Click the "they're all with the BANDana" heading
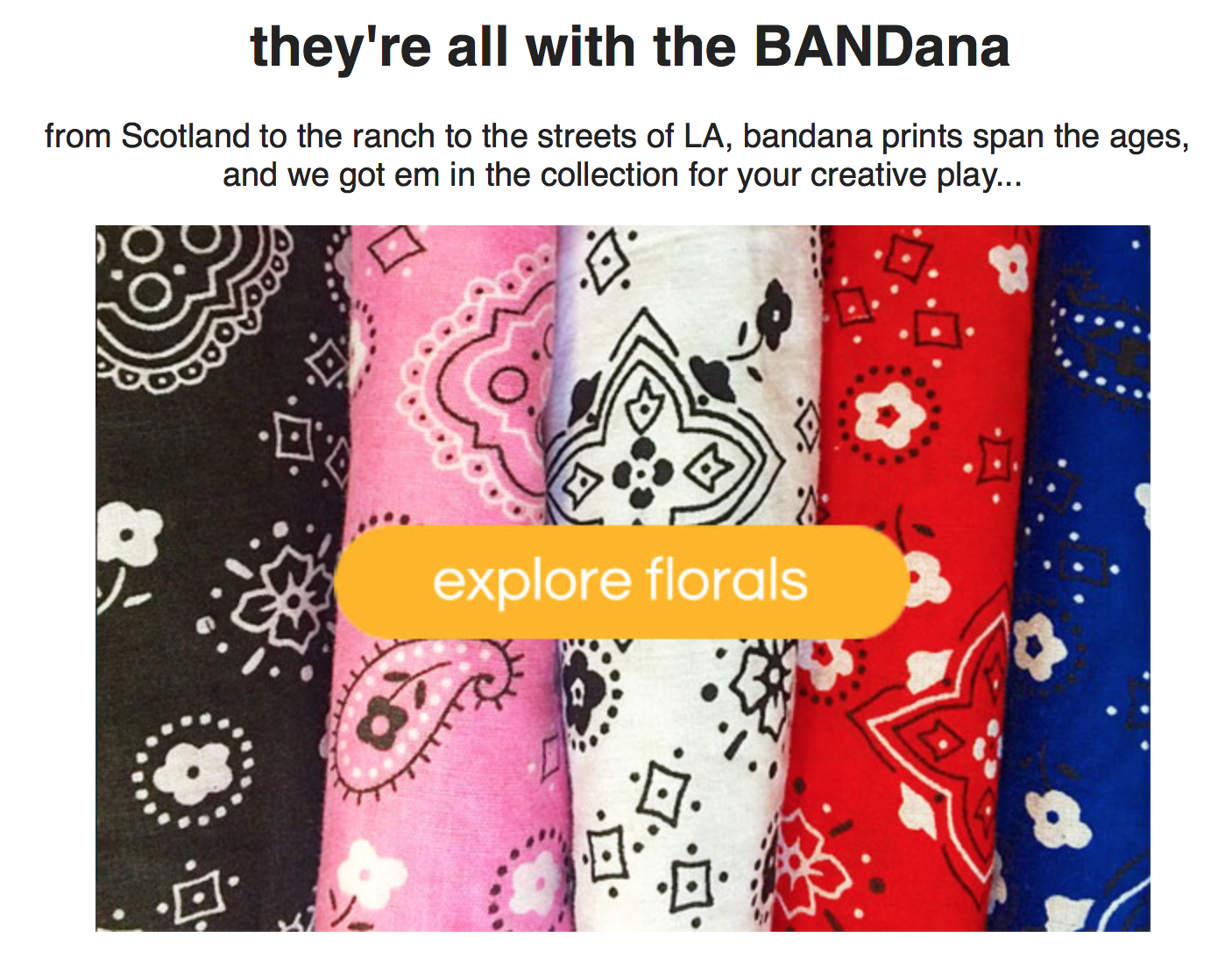Image resolution: width=1232 pixels, height=973 pixels. (629, 46)
